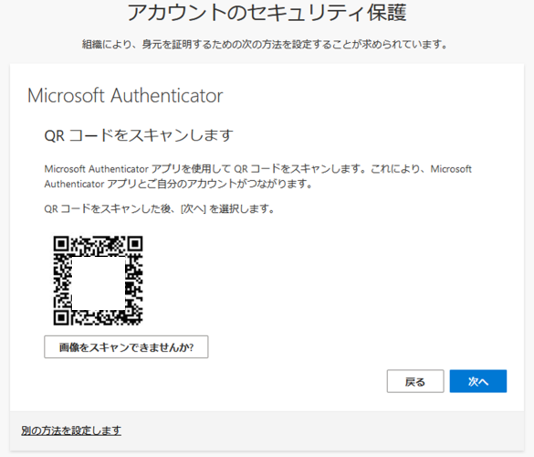Click the 次へ button

point(478,381)
